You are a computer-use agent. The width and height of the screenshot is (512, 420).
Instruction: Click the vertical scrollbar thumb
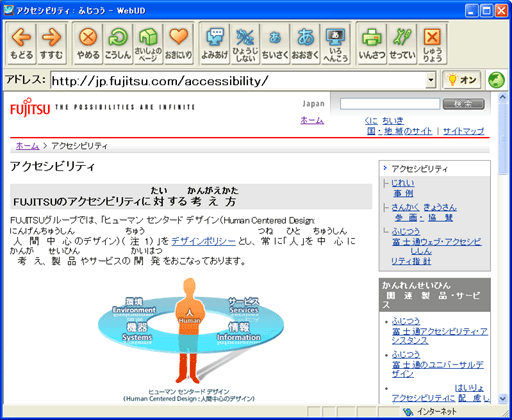click(502, 138)
